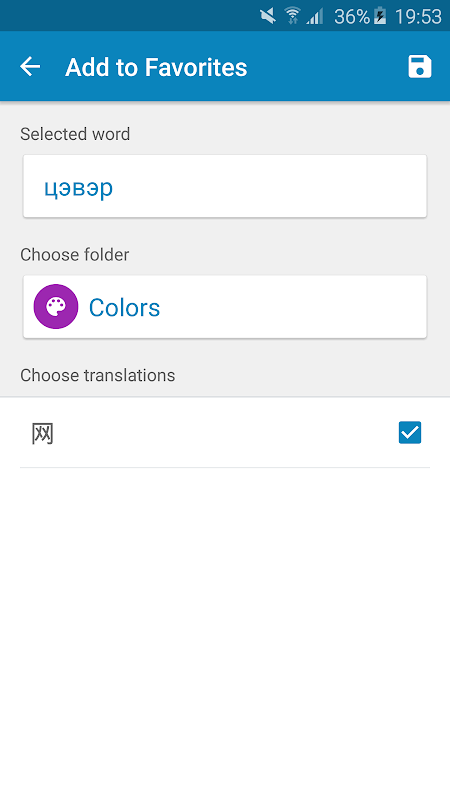This screenshot has width=450, height=800.
Task: Tap the 36% battery percentage text
Action: coord(352,17)
